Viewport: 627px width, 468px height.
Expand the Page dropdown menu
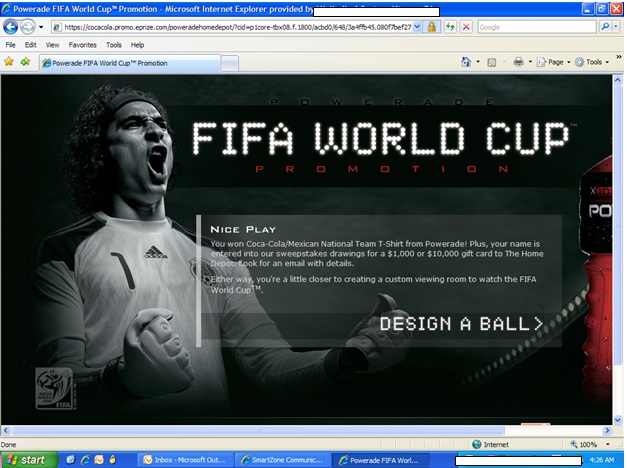coord(555,62)
